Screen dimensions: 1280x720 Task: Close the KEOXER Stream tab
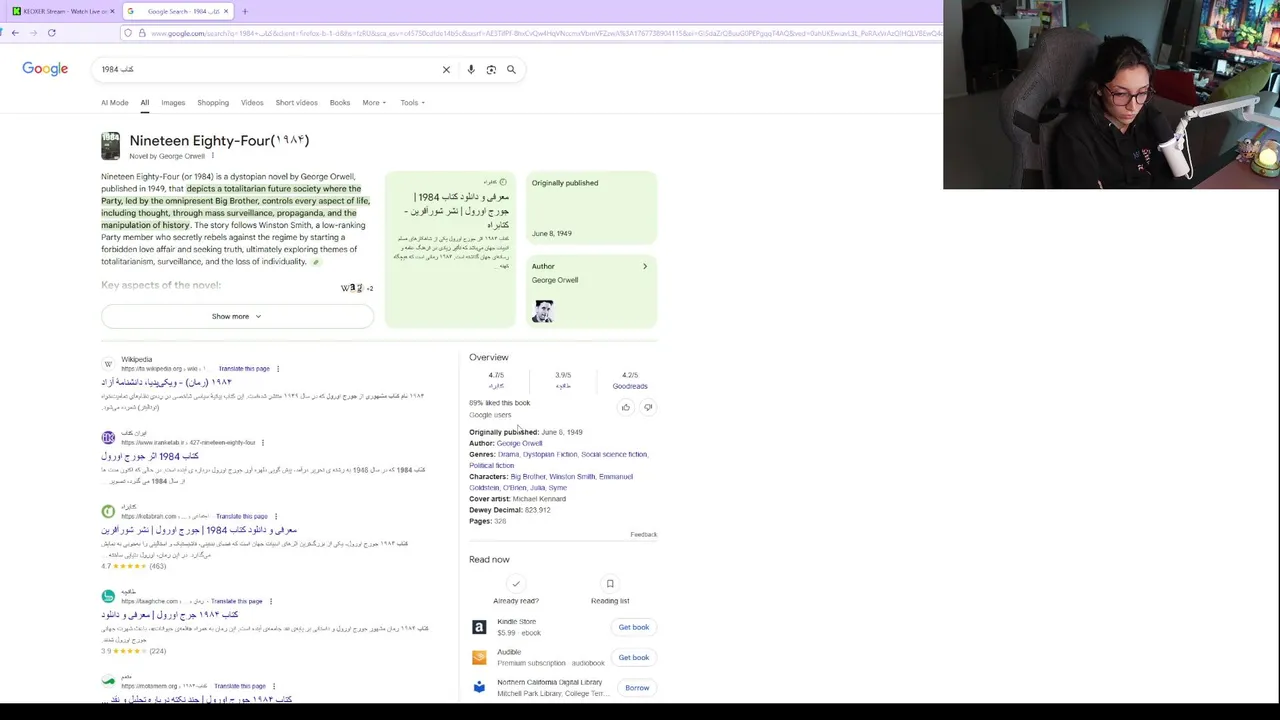click(112, 11)
